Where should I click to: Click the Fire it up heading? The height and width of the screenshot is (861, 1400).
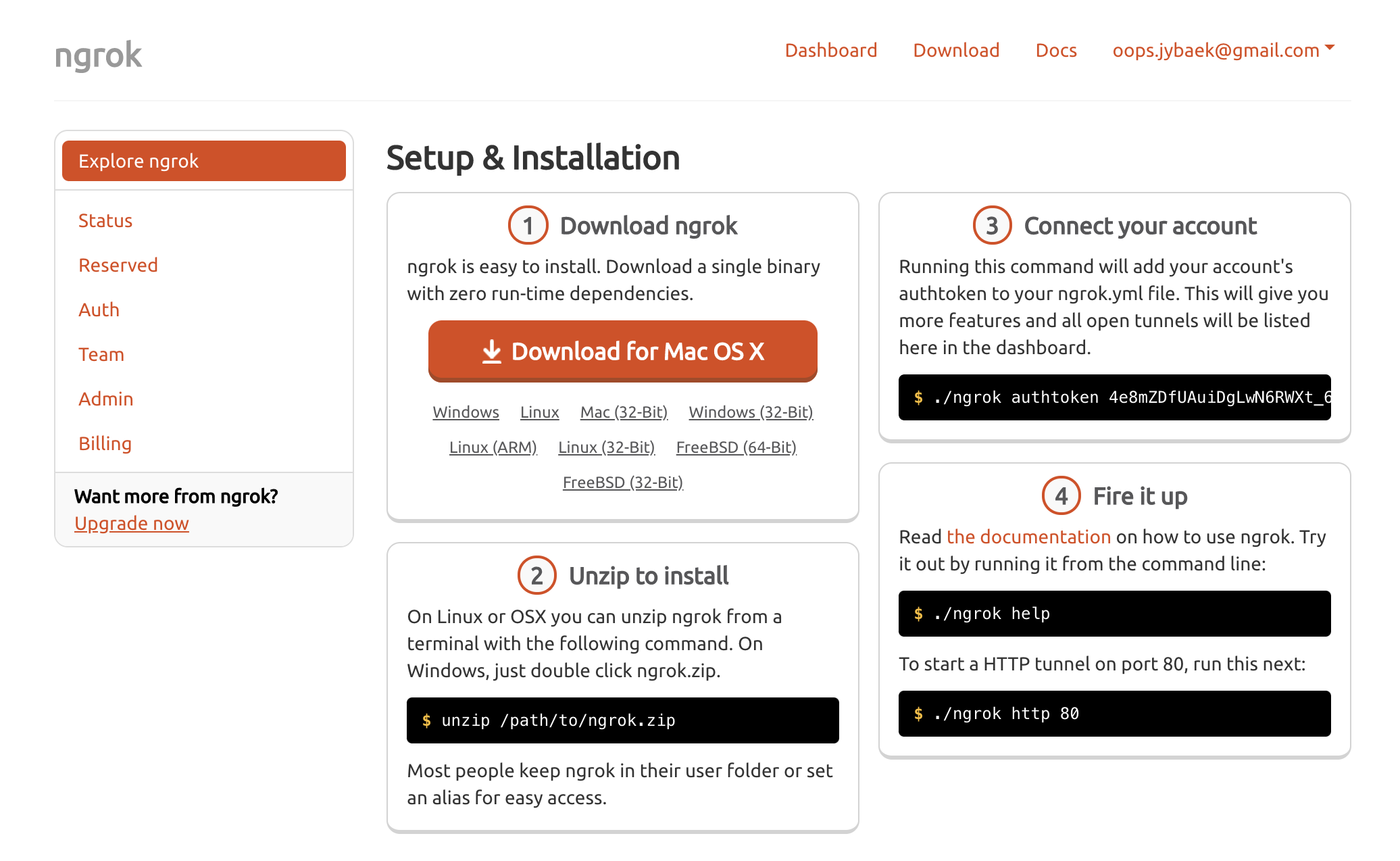(x=1141, y=496)
